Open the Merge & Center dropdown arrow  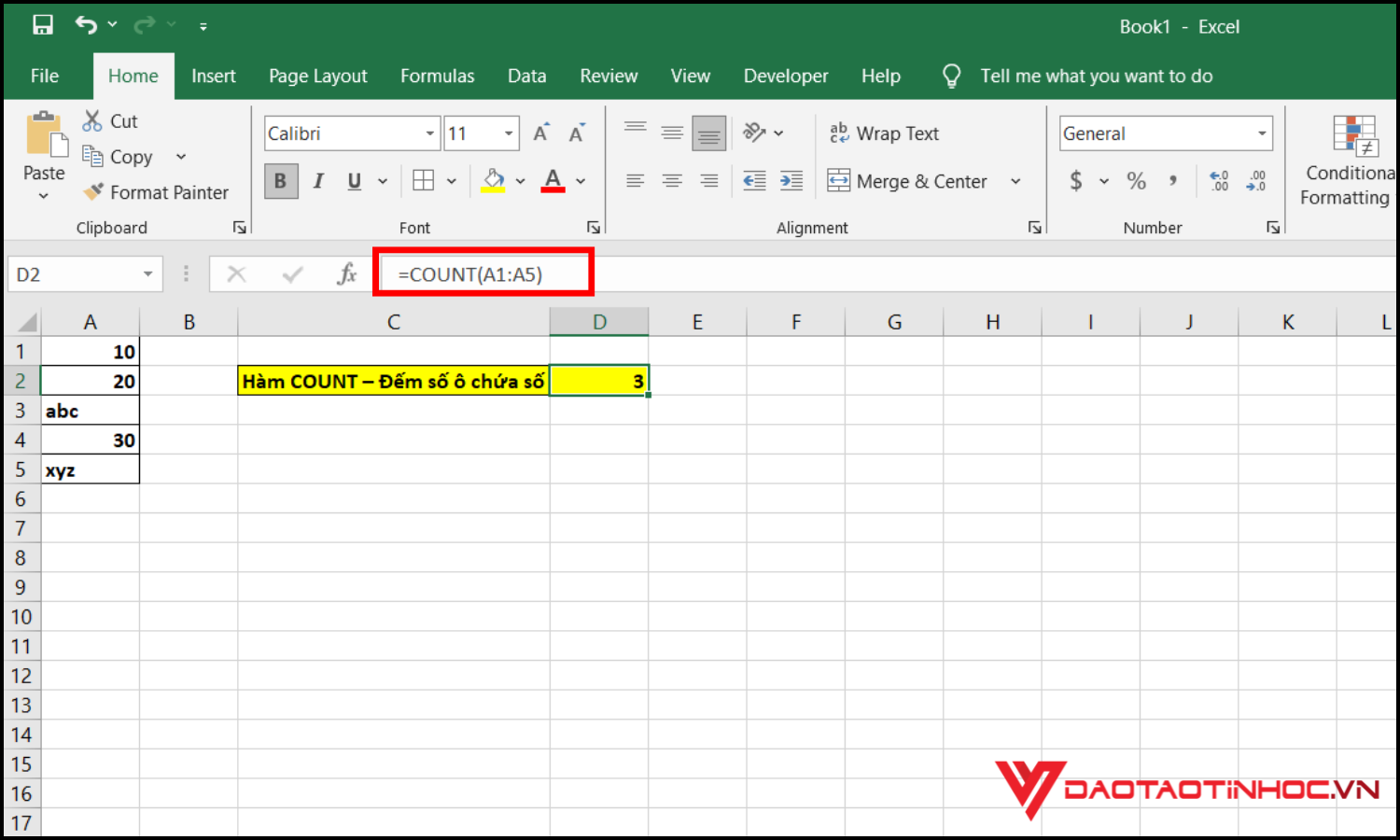1015,181
